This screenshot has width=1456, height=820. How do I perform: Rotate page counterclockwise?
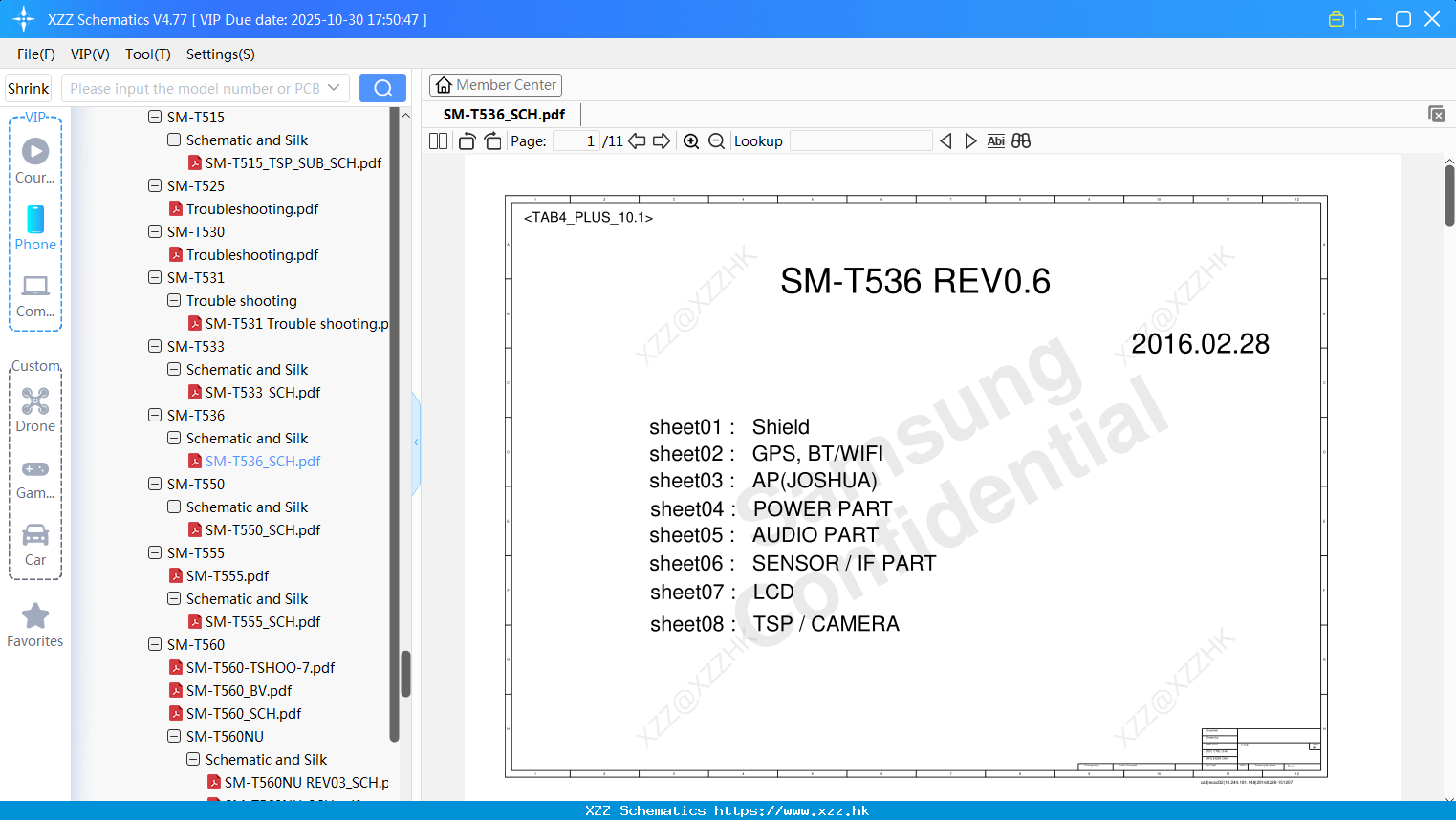(467, 140)
